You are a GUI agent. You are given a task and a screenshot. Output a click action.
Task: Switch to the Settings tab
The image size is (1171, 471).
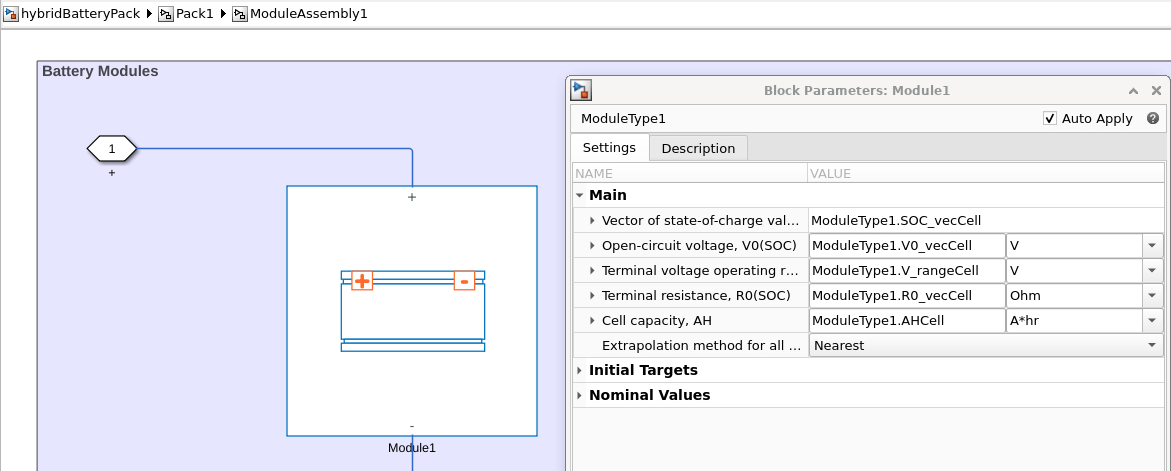[609, 147]
